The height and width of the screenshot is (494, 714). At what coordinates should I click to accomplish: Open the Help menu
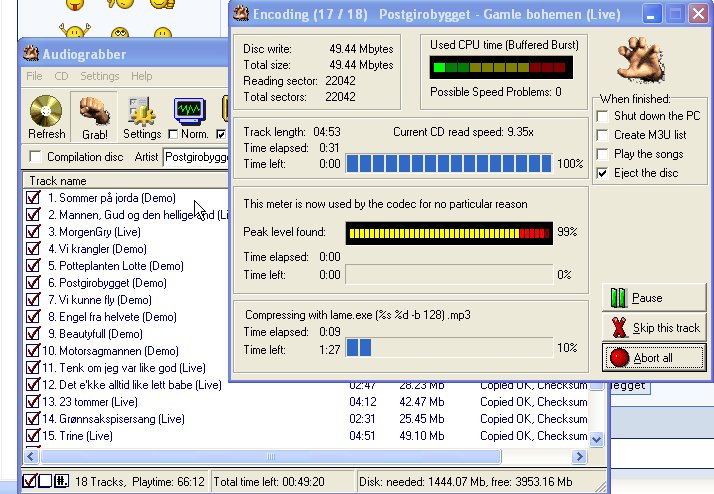(x=142, y=76)
